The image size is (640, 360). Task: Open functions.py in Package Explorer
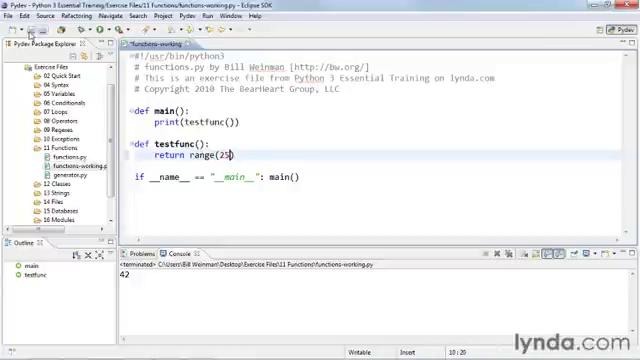coord(69,157)
